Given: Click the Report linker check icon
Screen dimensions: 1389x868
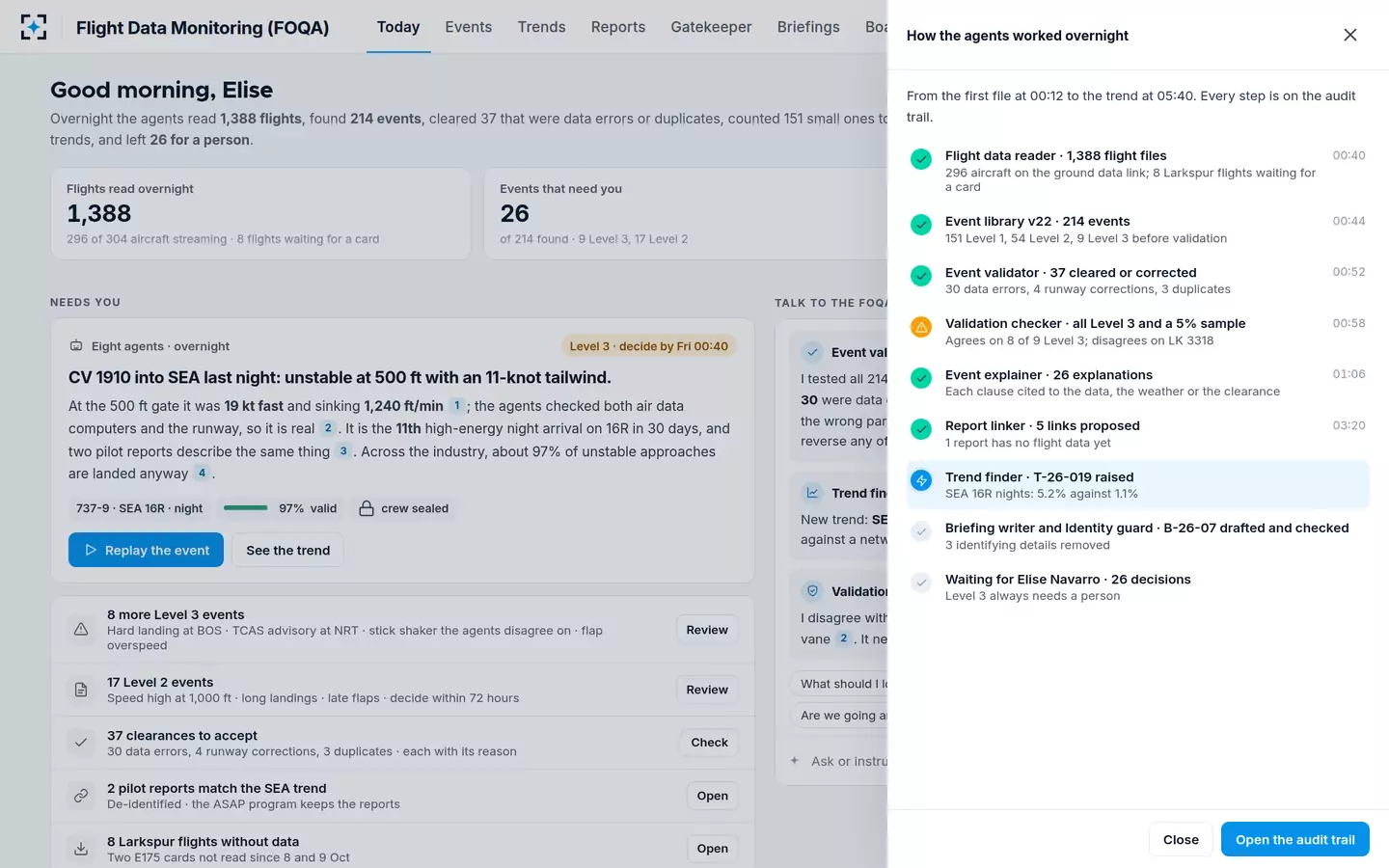Looking at the screenshot, I should (x=921, y=428).
